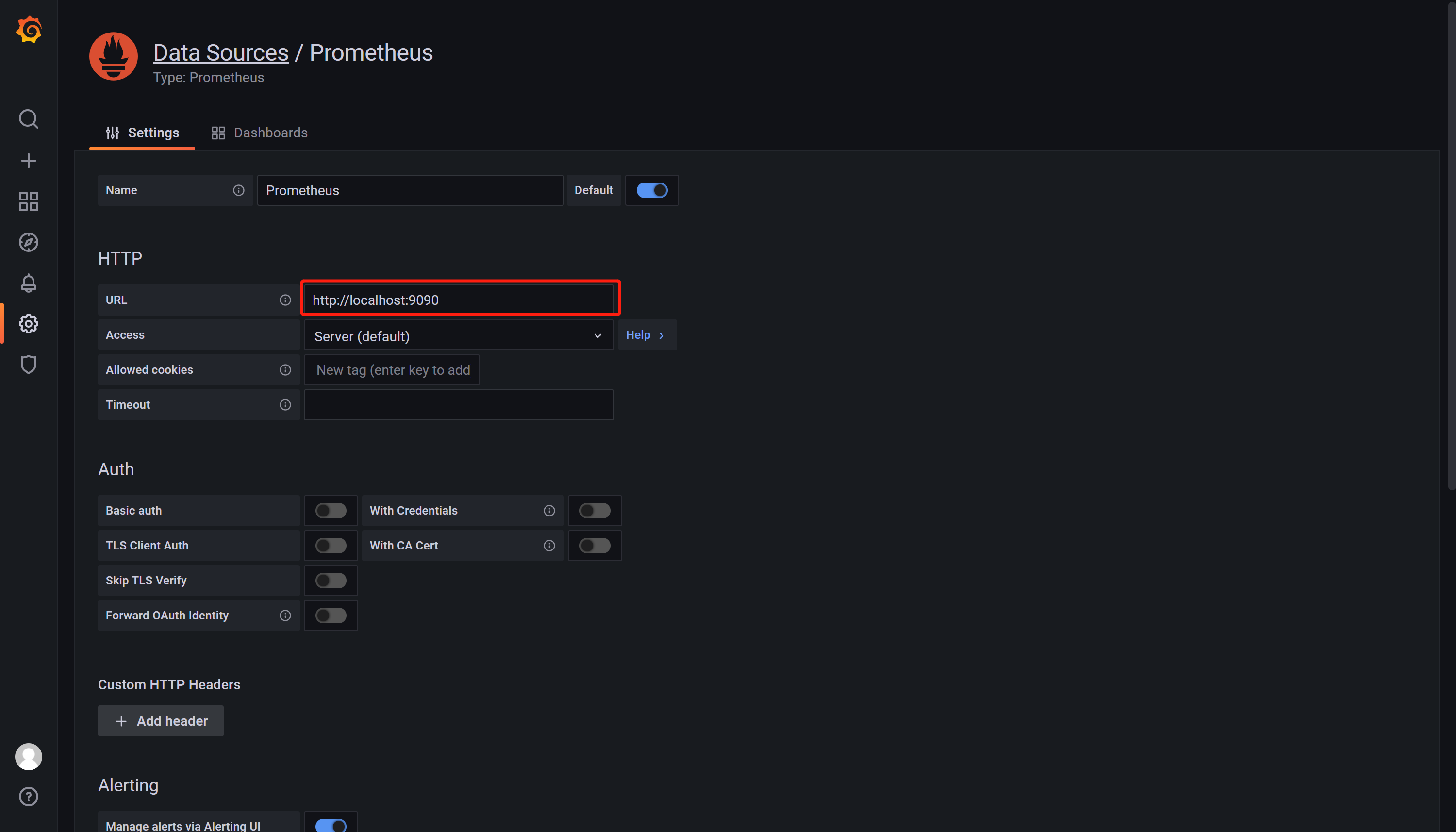Open the Configuration gear icon
Viewport: 1456px width, 832px height.
pos(28,323)
